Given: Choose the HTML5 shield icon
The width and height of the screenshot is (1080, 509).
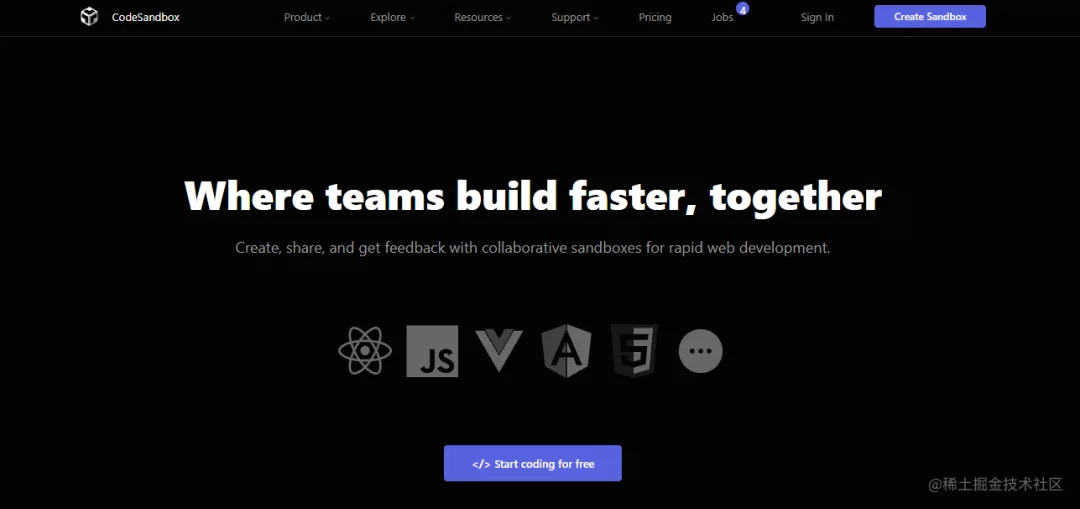Looking at the screenshot, I should (634, 351).
